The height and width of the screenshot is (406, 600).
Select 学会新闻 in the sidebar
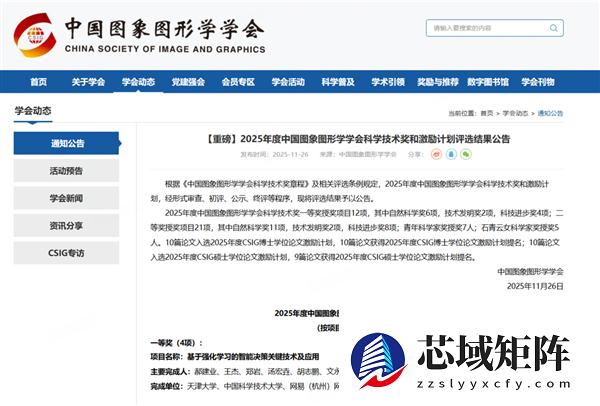66,198
